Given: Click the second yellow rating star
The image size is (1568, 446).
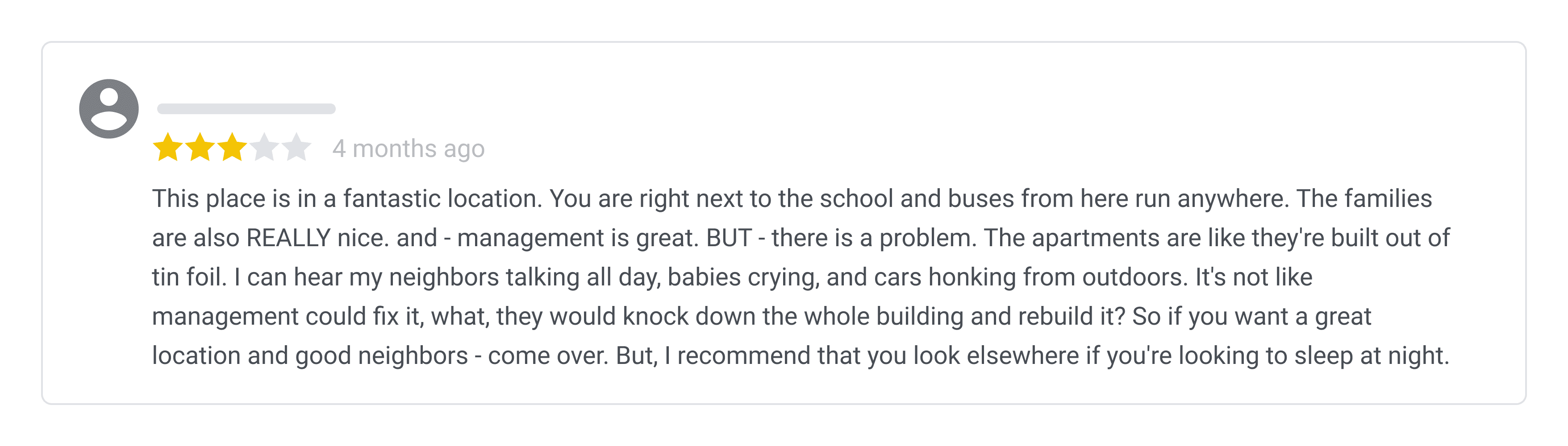Looking at the screenshot, I should (x=200, y=147).
